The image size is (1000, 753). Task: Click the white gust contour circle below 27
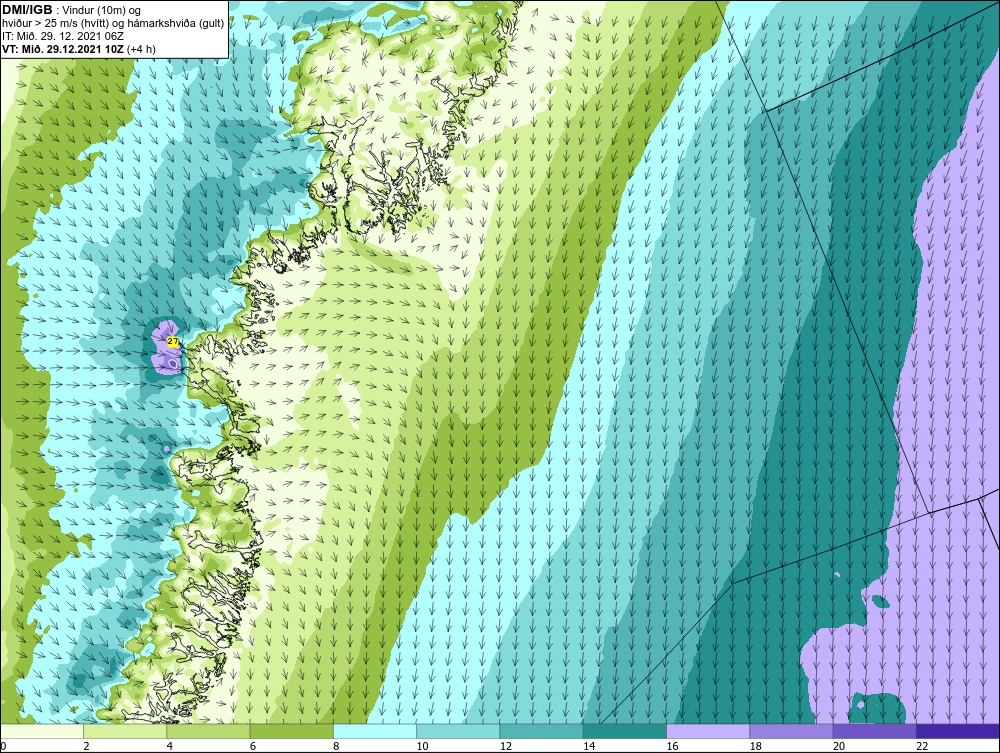173,363
